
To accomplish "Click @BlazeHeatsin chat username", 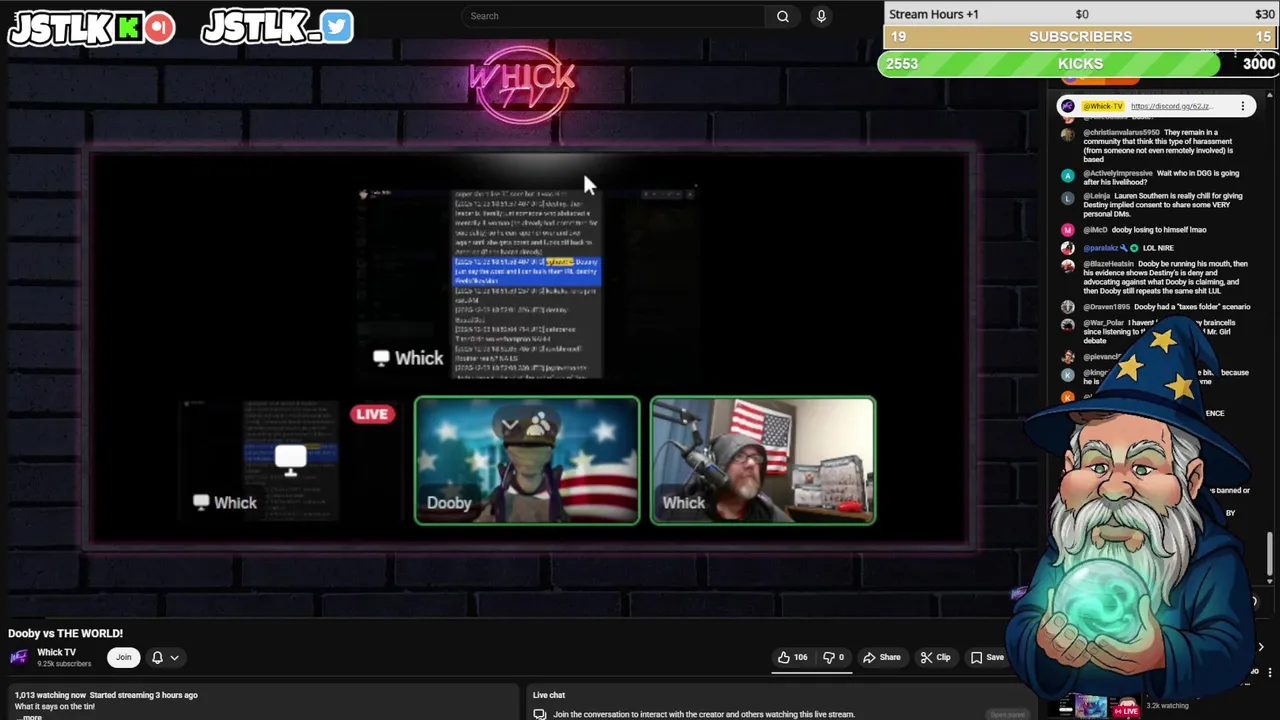I will pyautogui.click(x=1108, y=264).
